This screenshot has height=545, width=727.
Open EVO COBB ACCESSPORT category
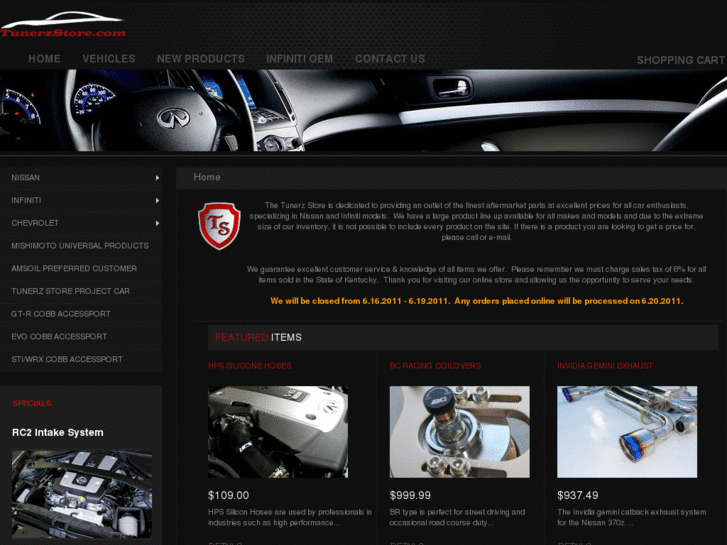tap(59, 337)
